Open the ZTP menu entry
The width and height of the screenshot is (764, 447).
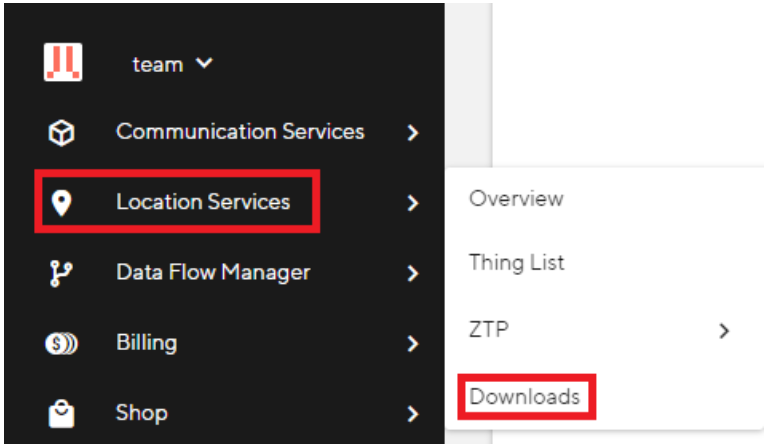point(489,329)
